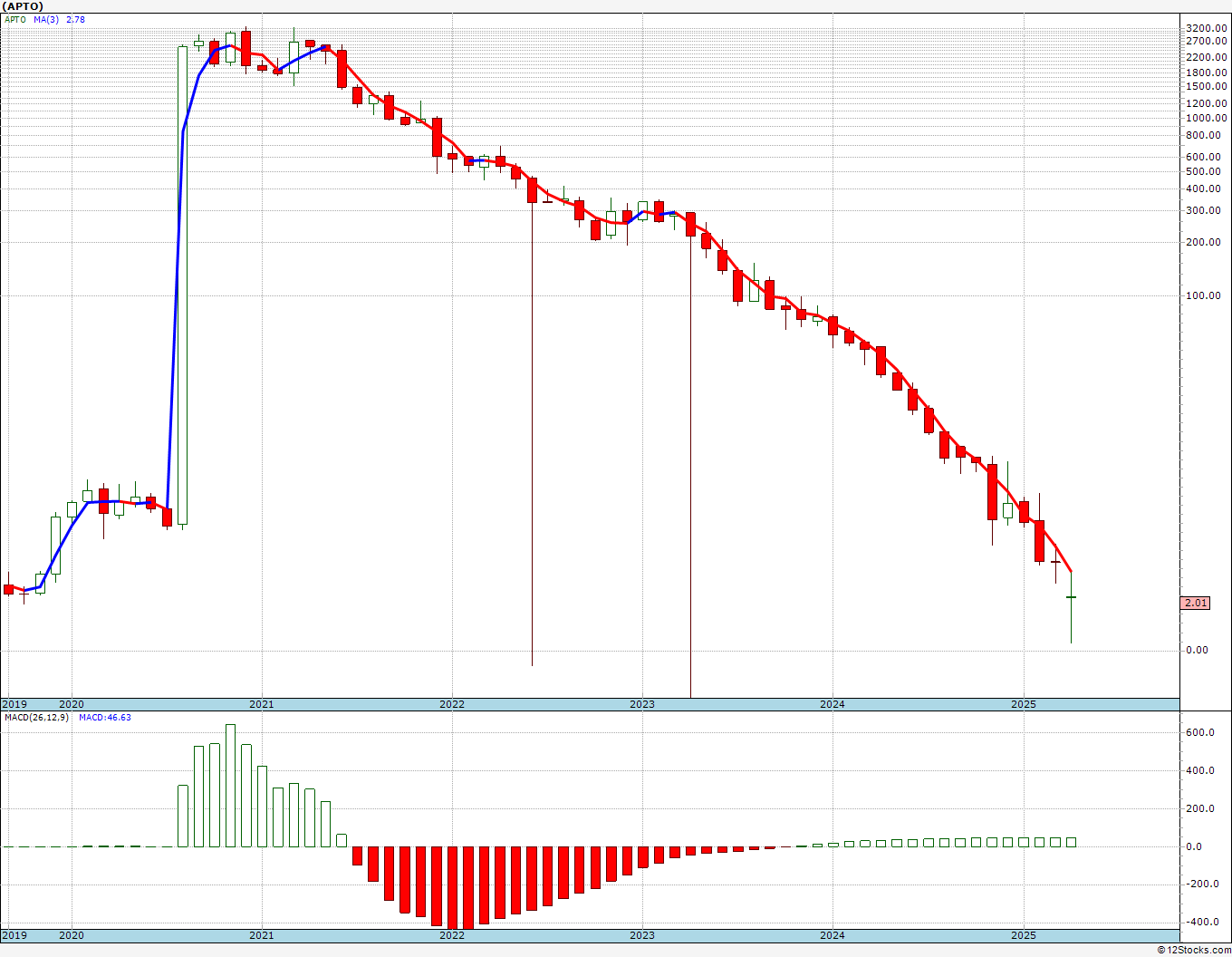Image resolution: width=1232 pixels, height=957 pixels.
Task: Select the 2025 marker on price timeline
Action: click(x=1023, y=704)
